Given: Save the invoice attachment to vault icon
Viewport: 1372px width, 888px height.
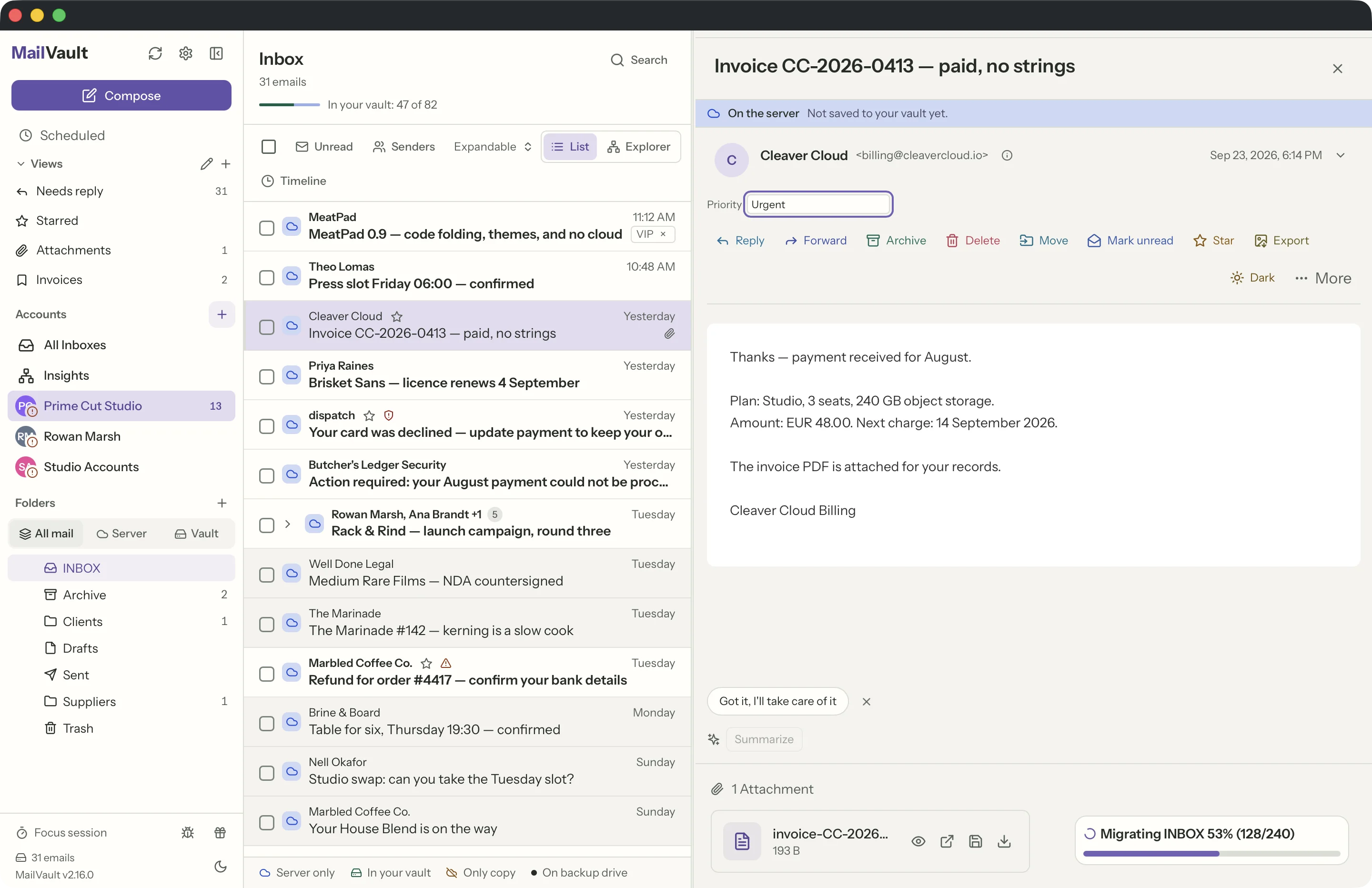Looking at the screenshot, I should pos(975,841).
